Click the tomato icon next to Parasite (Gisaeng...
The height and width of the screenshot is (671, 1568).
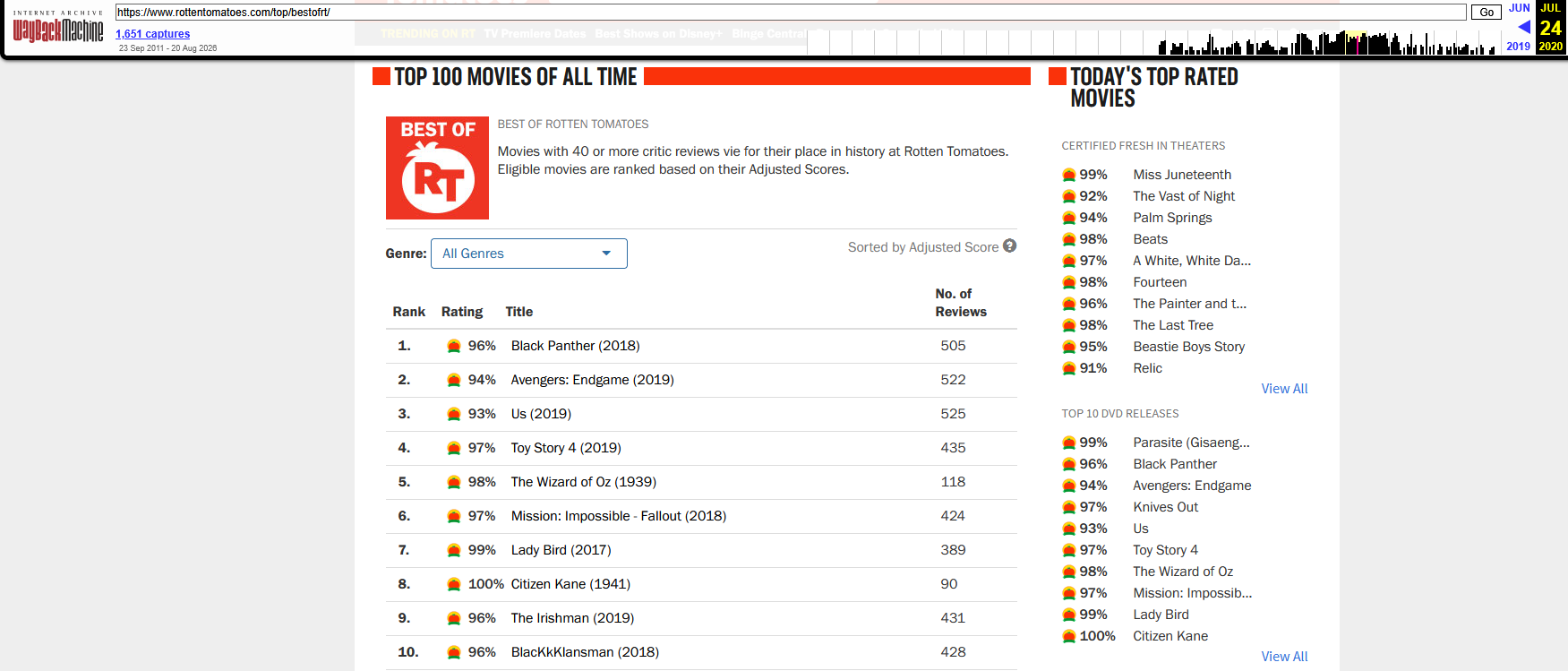pyautogui.click(x=1069, y=443)
